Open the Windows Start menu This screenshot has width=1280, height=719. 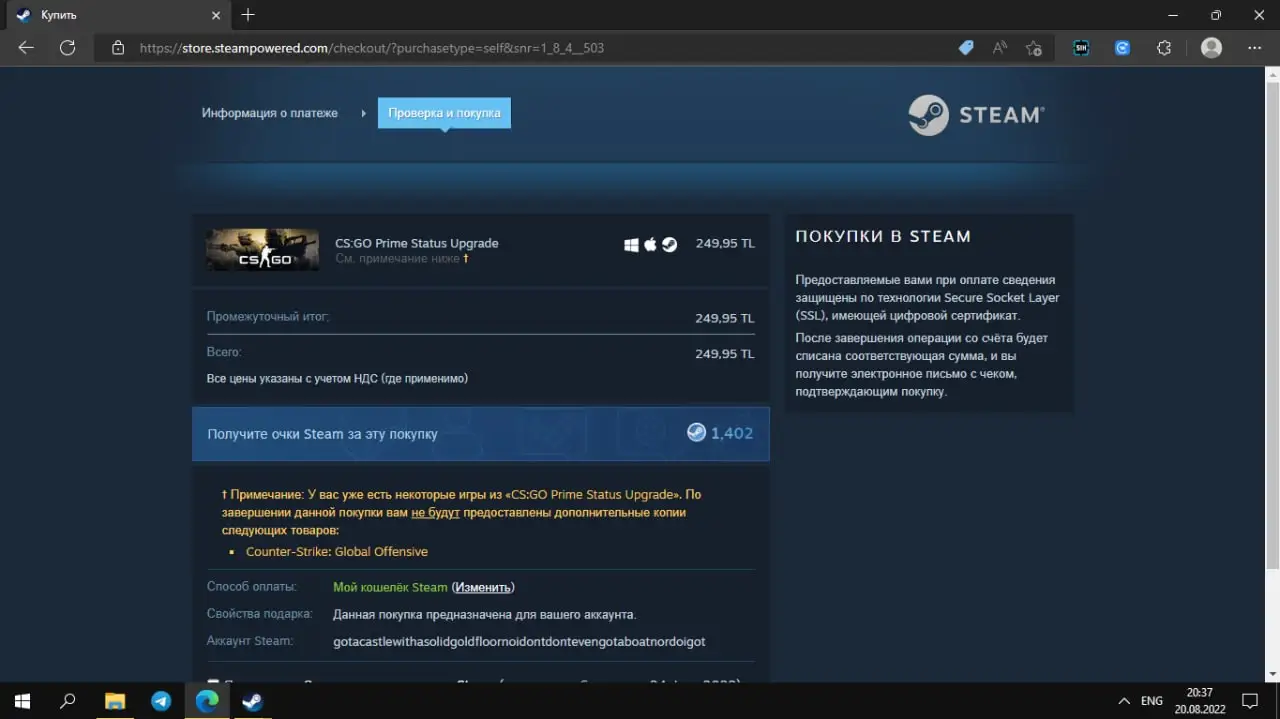(22, 701)
